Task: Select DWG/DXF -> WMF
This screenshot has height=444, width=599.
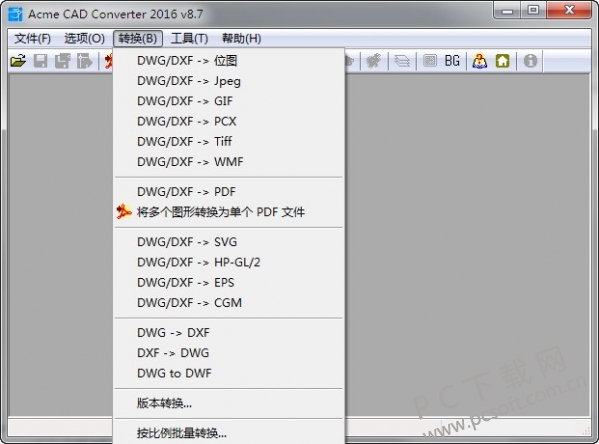Action: point(229,162)
